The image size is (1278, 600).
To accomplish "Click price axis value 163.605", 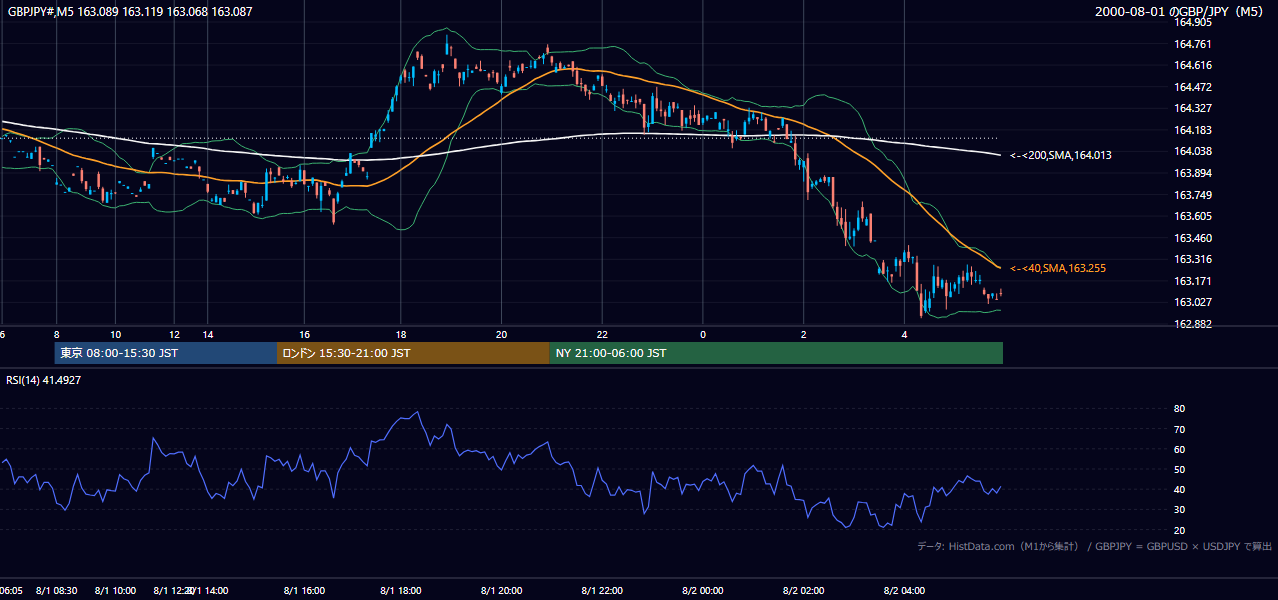I will pos(1194,216).
